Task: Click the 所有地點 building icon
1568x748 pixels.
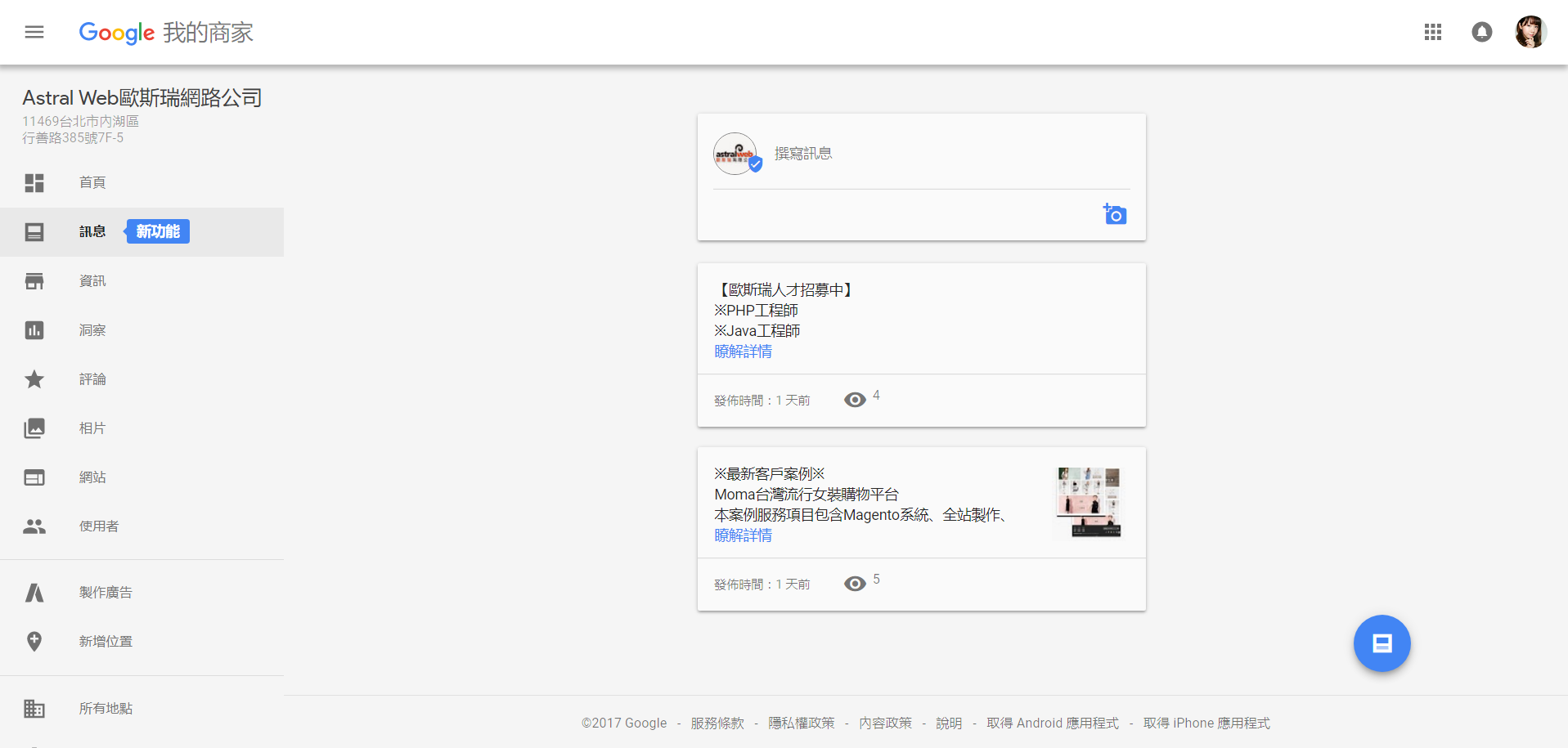Action: (34, 709)
